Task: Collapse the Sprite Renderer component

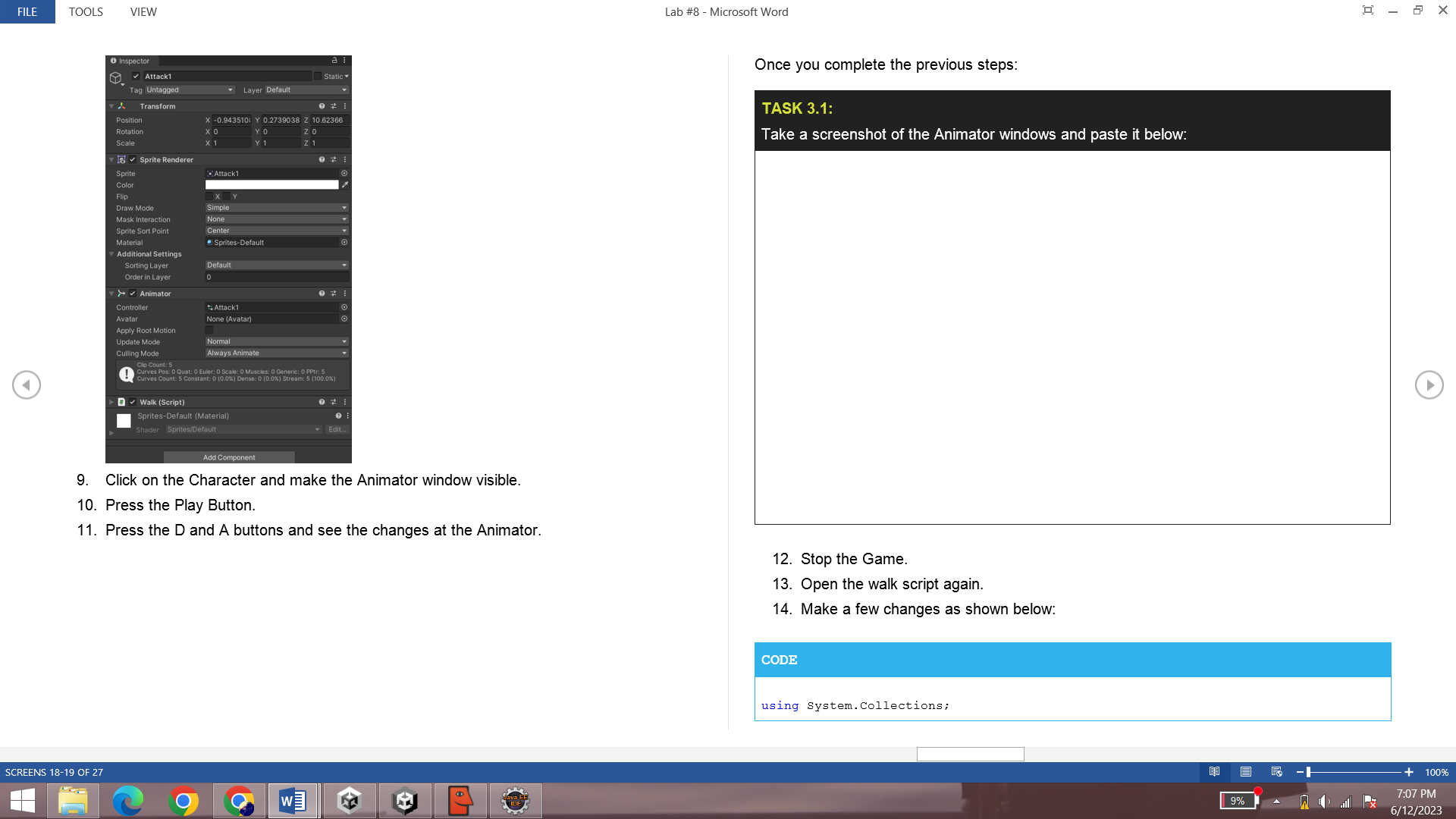Action: coord(111,160)
